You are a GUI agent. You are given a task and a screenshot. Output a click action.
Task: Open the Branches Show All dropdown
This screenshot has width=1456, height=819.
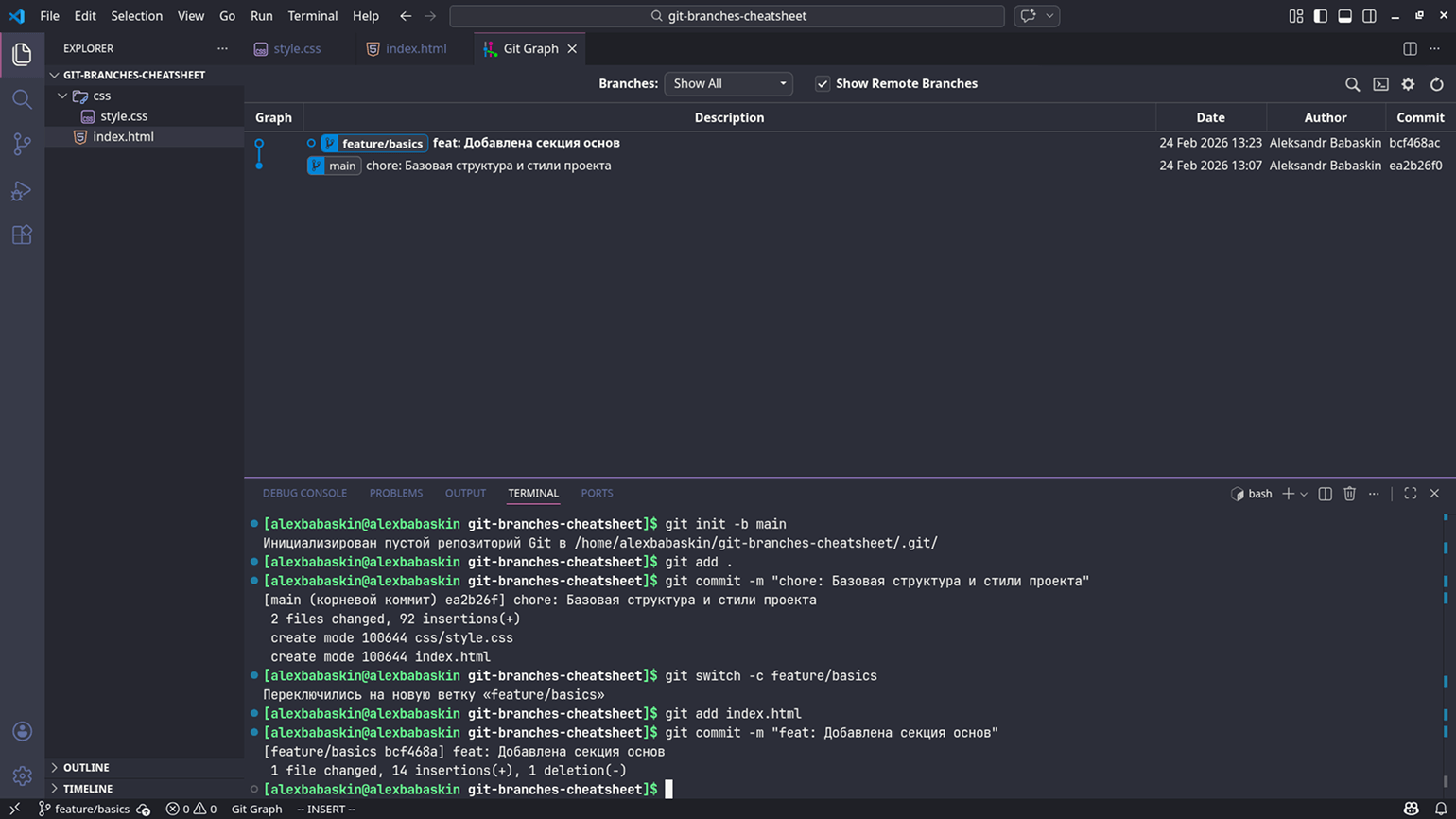point(728,84)
